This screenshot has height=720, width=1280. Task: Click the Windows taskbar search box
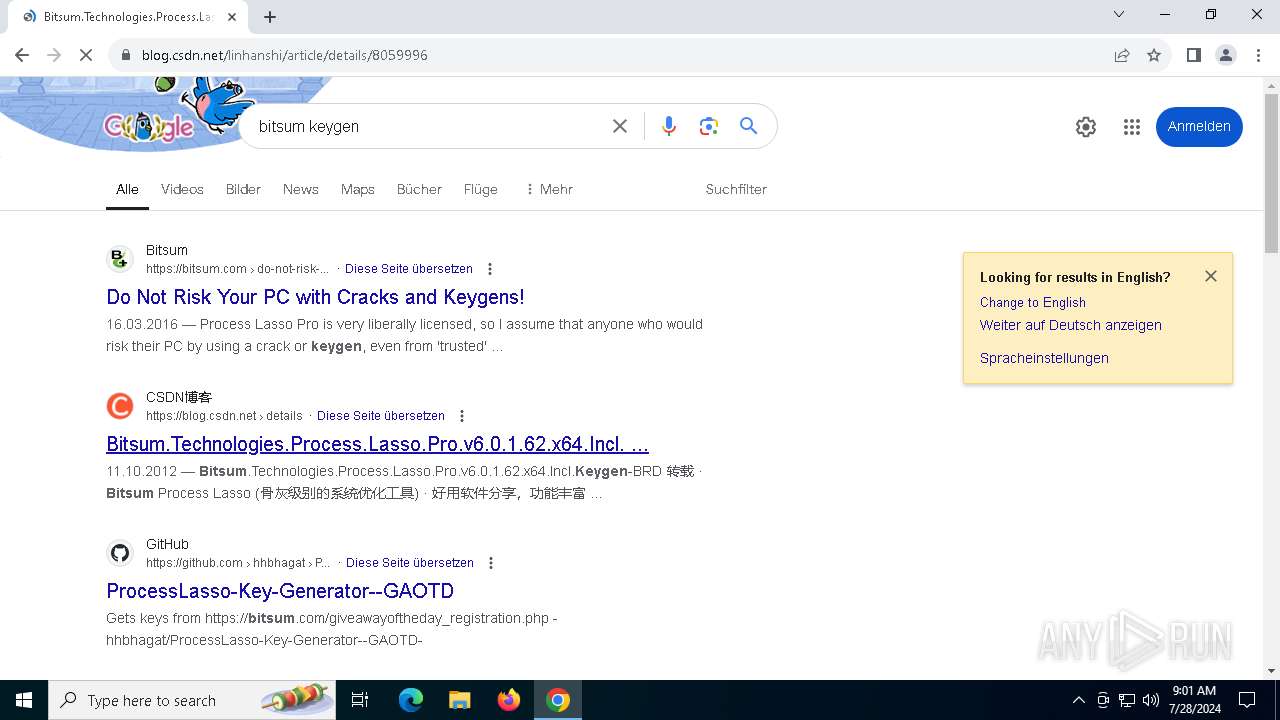192,700
